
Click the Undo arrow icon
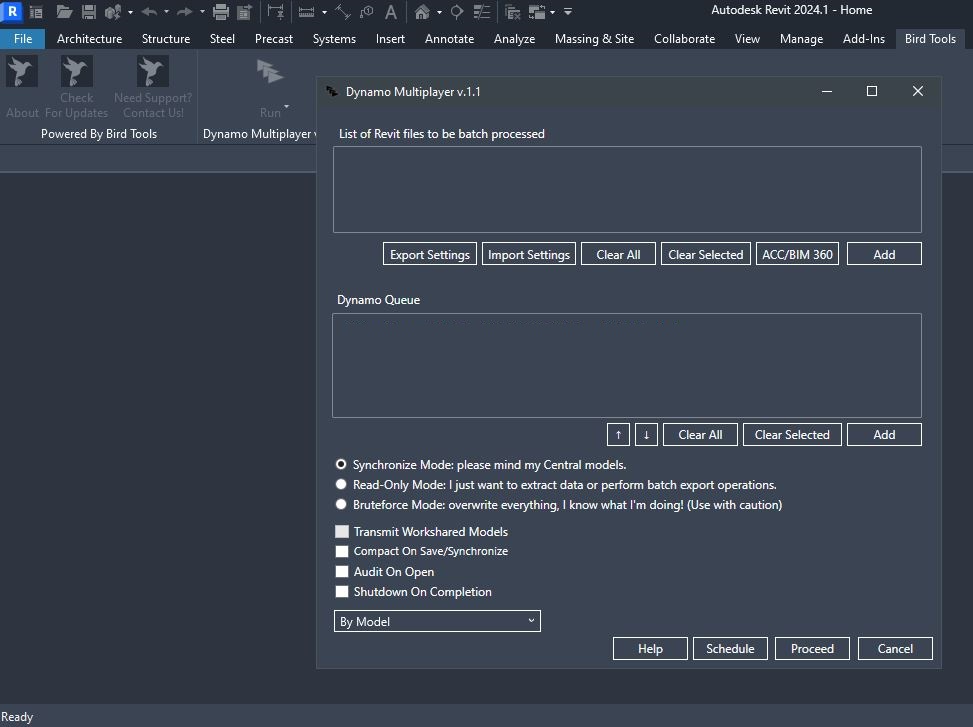pyautogui.click(x=149, y=12)
